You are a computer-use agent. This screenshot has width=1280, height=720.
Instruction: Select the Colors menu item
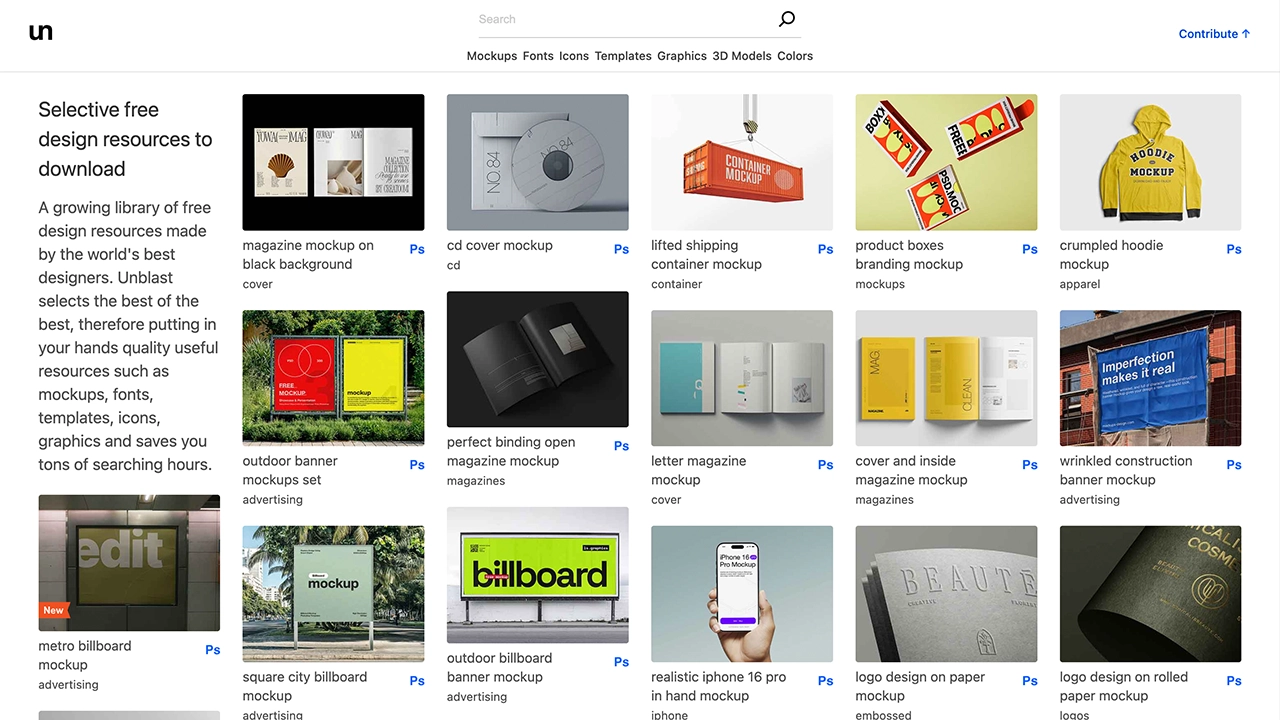pyautogui.click(x=795, y=56)
